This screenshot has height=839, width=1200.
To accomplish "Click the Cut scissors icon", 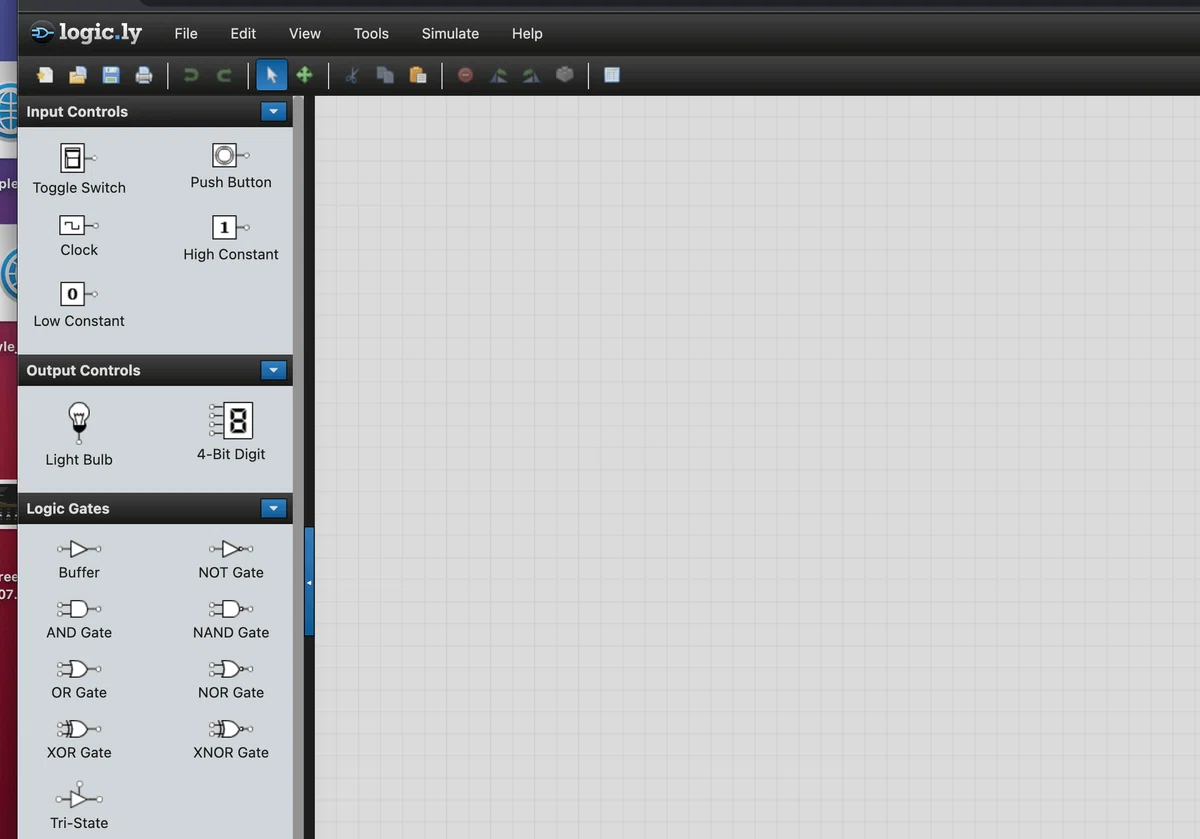I will [x=351, y=75].
